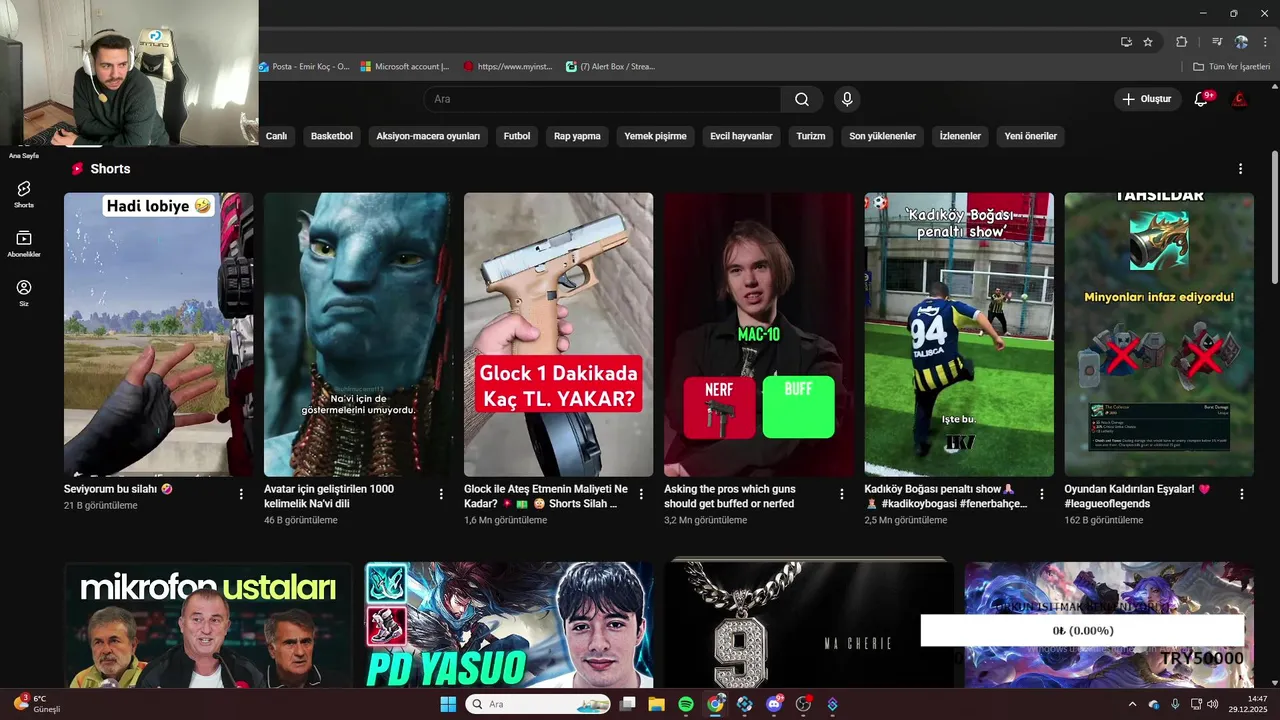Open the Shorts section three-dot menu
The width and height of the screenshot is (1280, 720).
point(1240,169)
